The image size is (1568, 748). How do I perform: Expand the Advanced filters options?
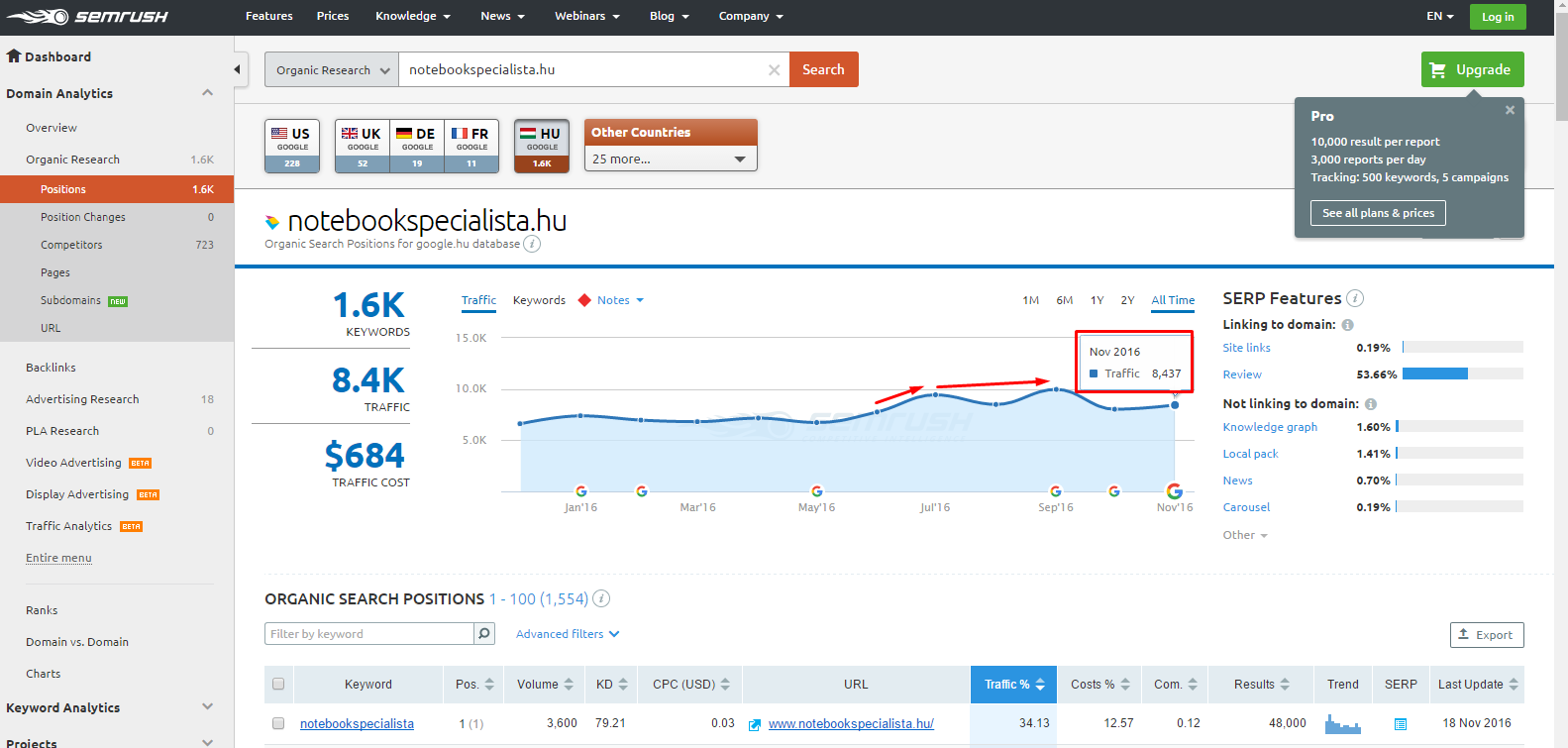point(568,634)
